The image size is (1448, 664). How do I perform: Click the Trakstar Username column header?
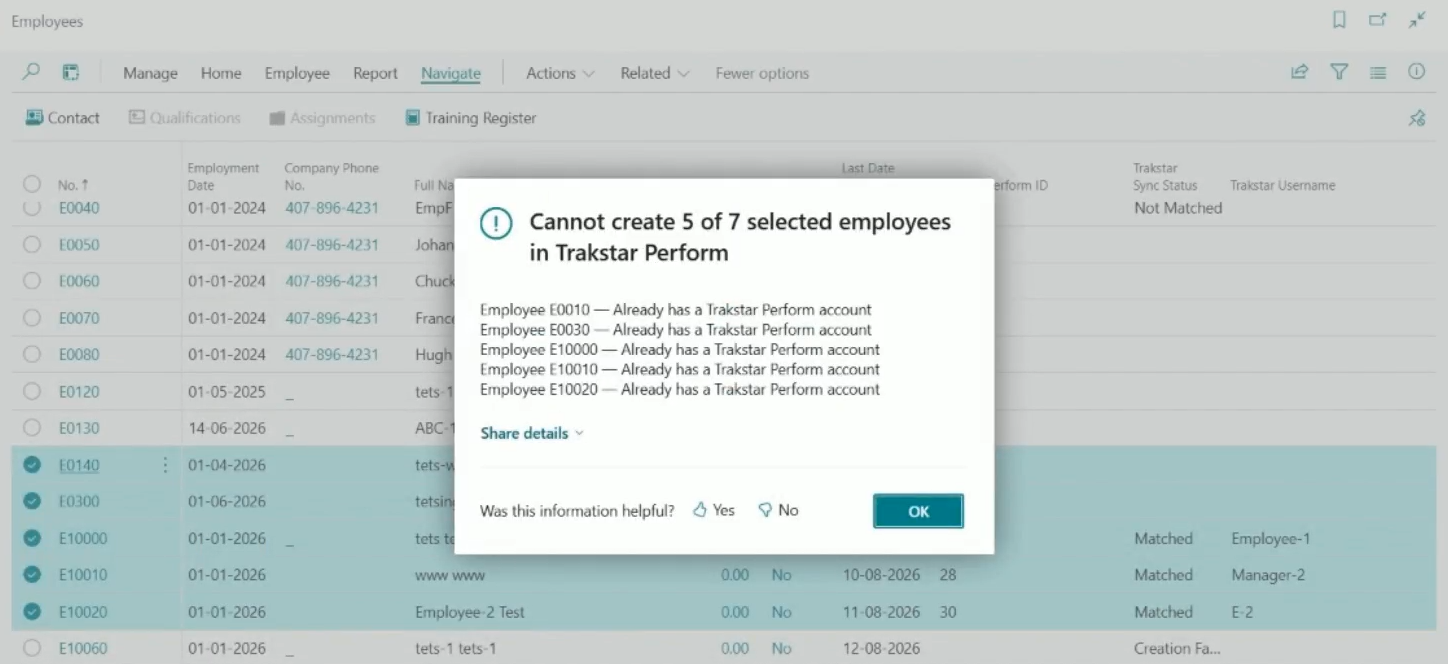pyautogui.click(x=1282, y=185)
